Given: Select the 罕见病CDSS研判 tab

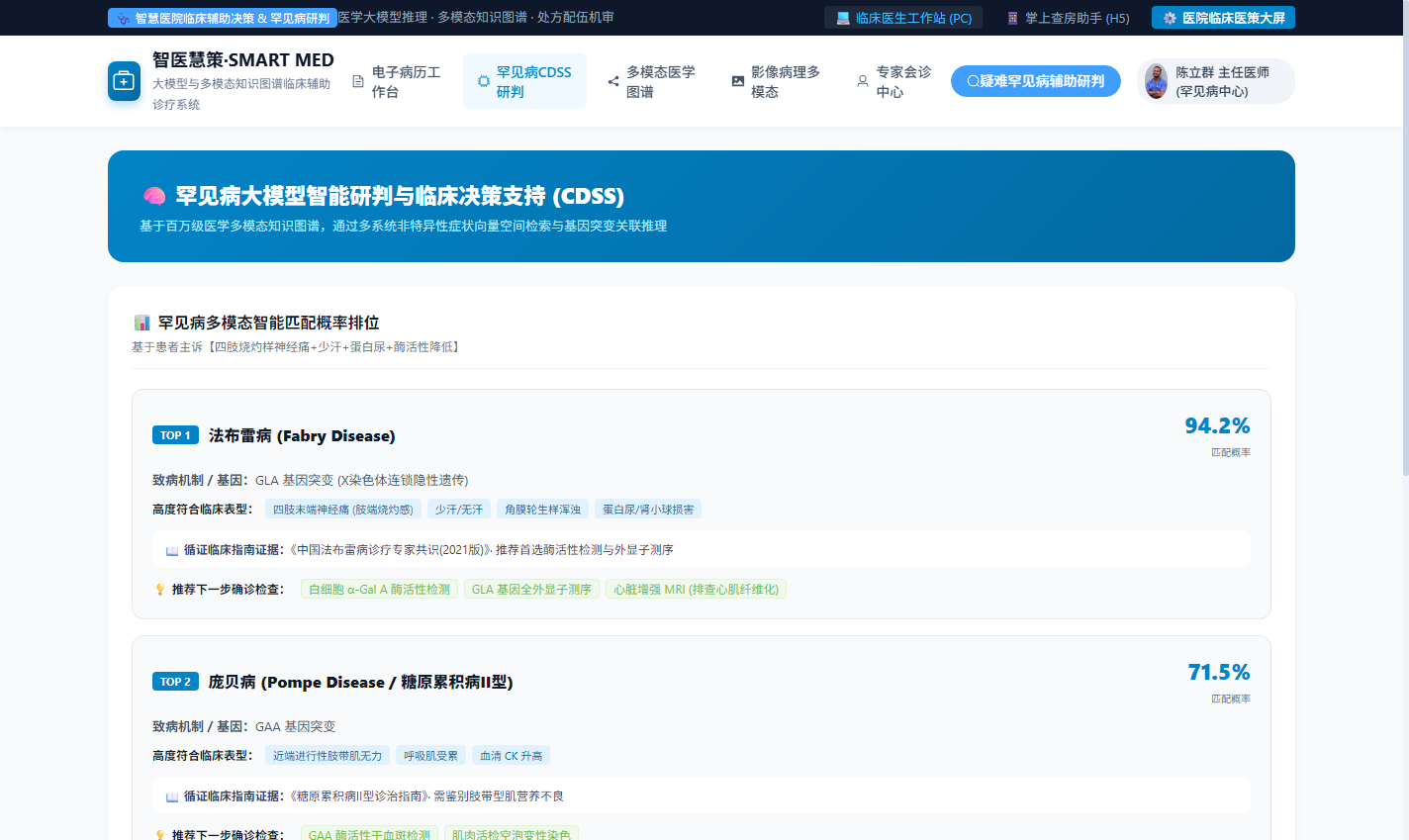Looking at the screenshot, I should (x=524, y=81).
